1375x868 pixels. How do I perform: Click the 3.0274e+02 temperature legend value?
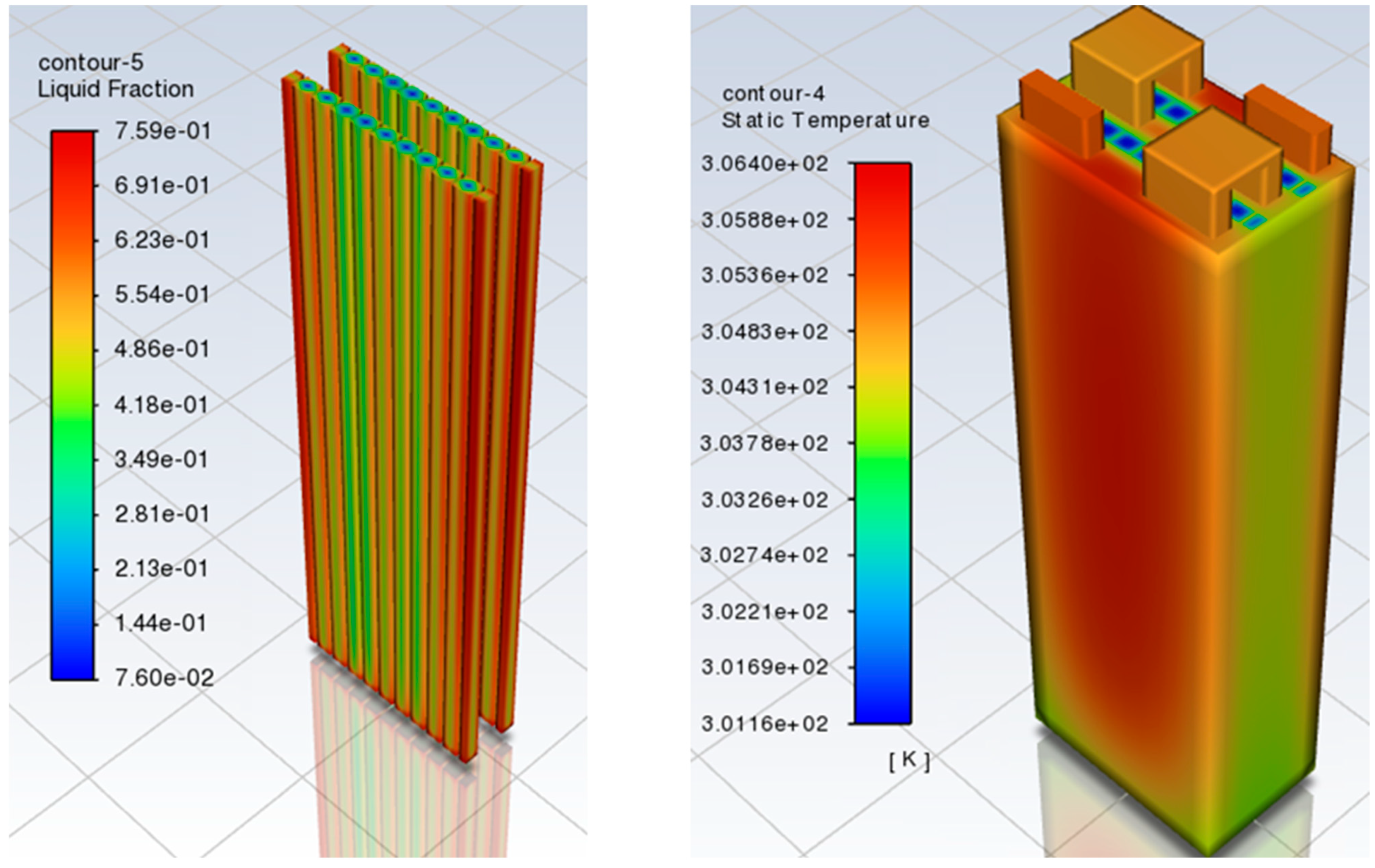coord(764,555)
